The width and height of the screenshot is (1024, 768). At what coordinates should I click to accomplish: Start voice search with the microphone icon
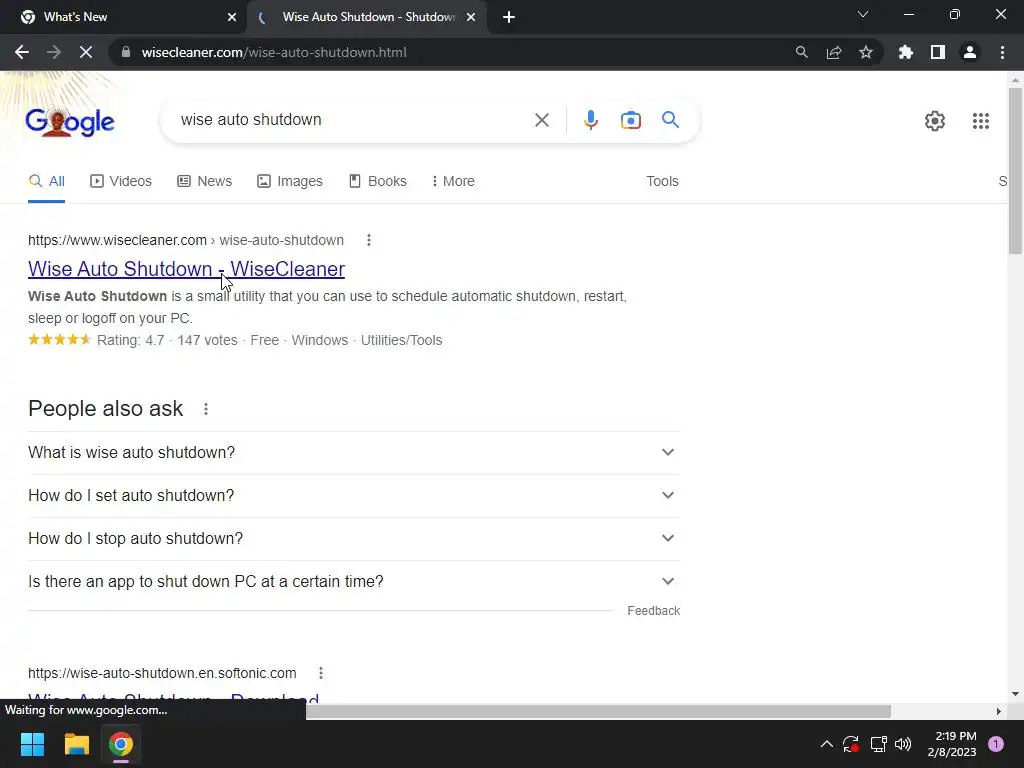pyautogui.click(x=590, y=120)
